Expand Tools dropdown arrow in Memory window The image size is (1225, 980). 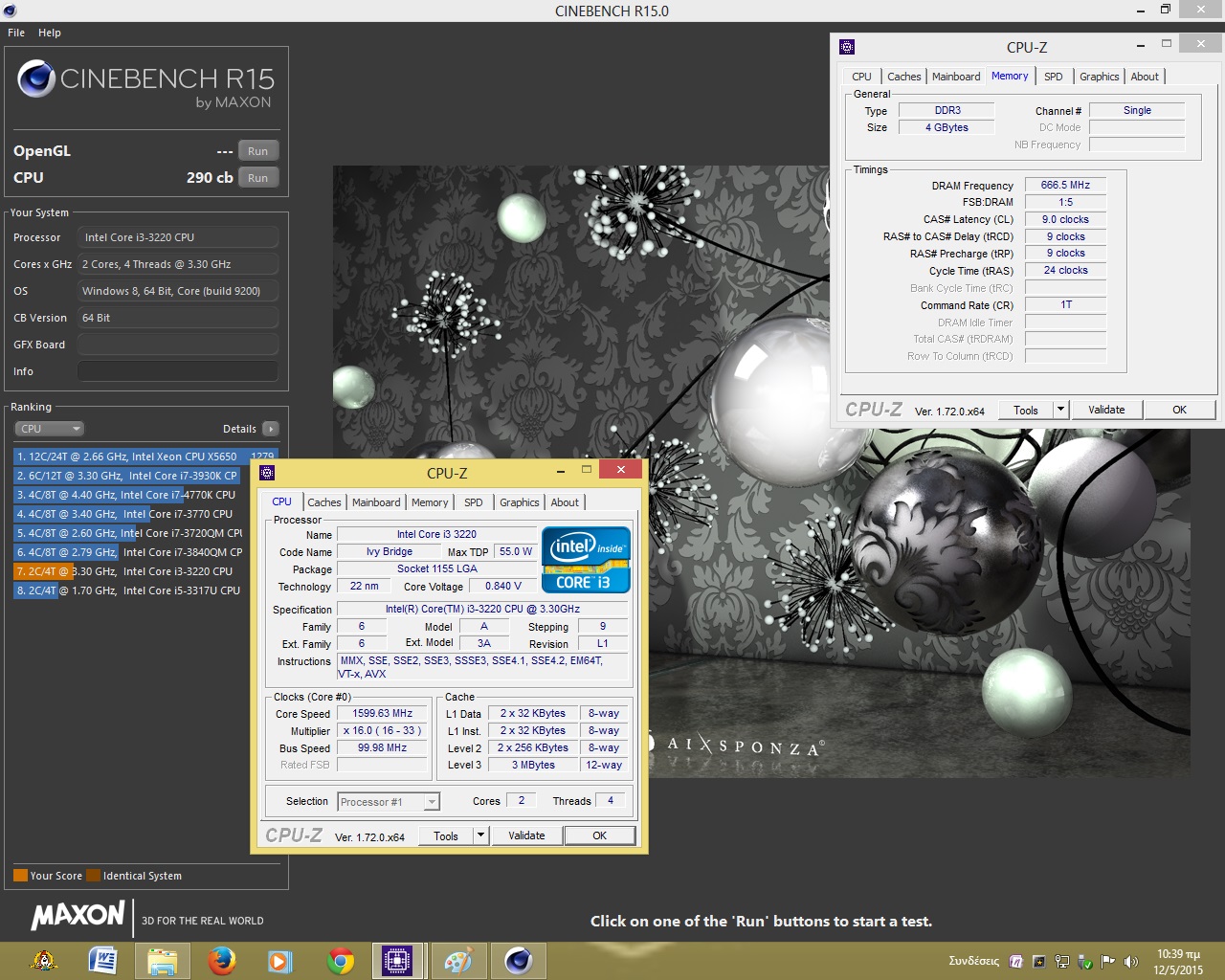tap(1060, 410)
